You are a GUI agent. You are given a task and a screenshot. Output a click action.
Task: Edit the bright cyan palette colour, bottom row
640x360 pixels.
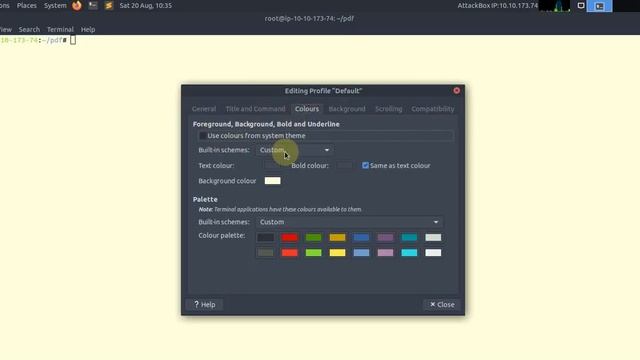pyautogui.click(x=409, y=253)
